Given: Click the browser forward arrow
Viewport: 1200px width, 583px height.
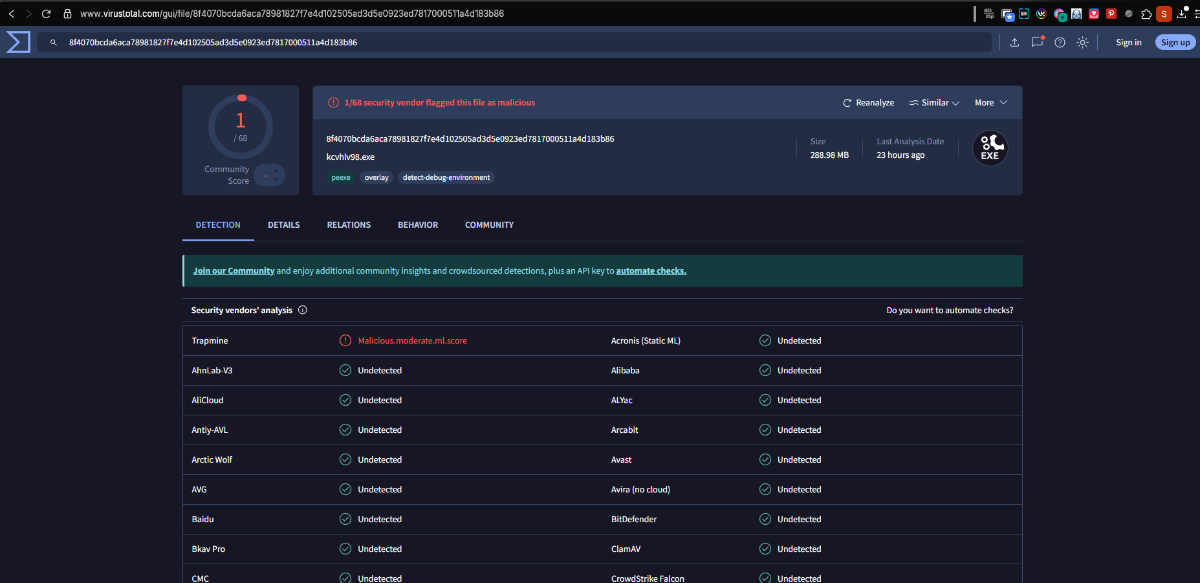Looking at the screenshot, I should click(28, 14).
